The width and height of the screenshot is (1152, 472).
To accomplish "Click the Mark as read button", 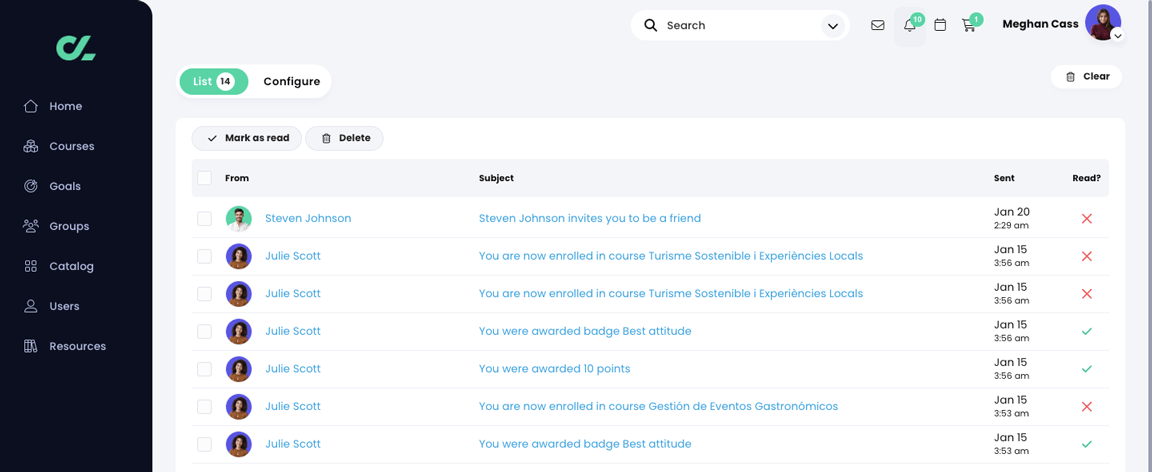I will pyautogui.click(x=247, y=138).
